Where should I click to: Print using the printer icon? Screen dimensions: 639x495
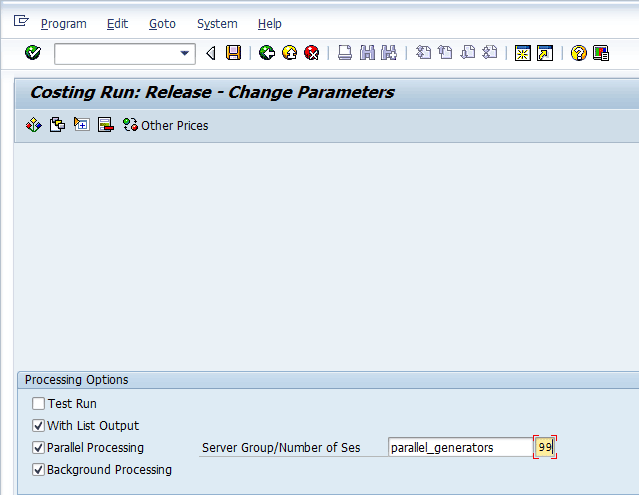pyautogui.click(x=345, y=53)
